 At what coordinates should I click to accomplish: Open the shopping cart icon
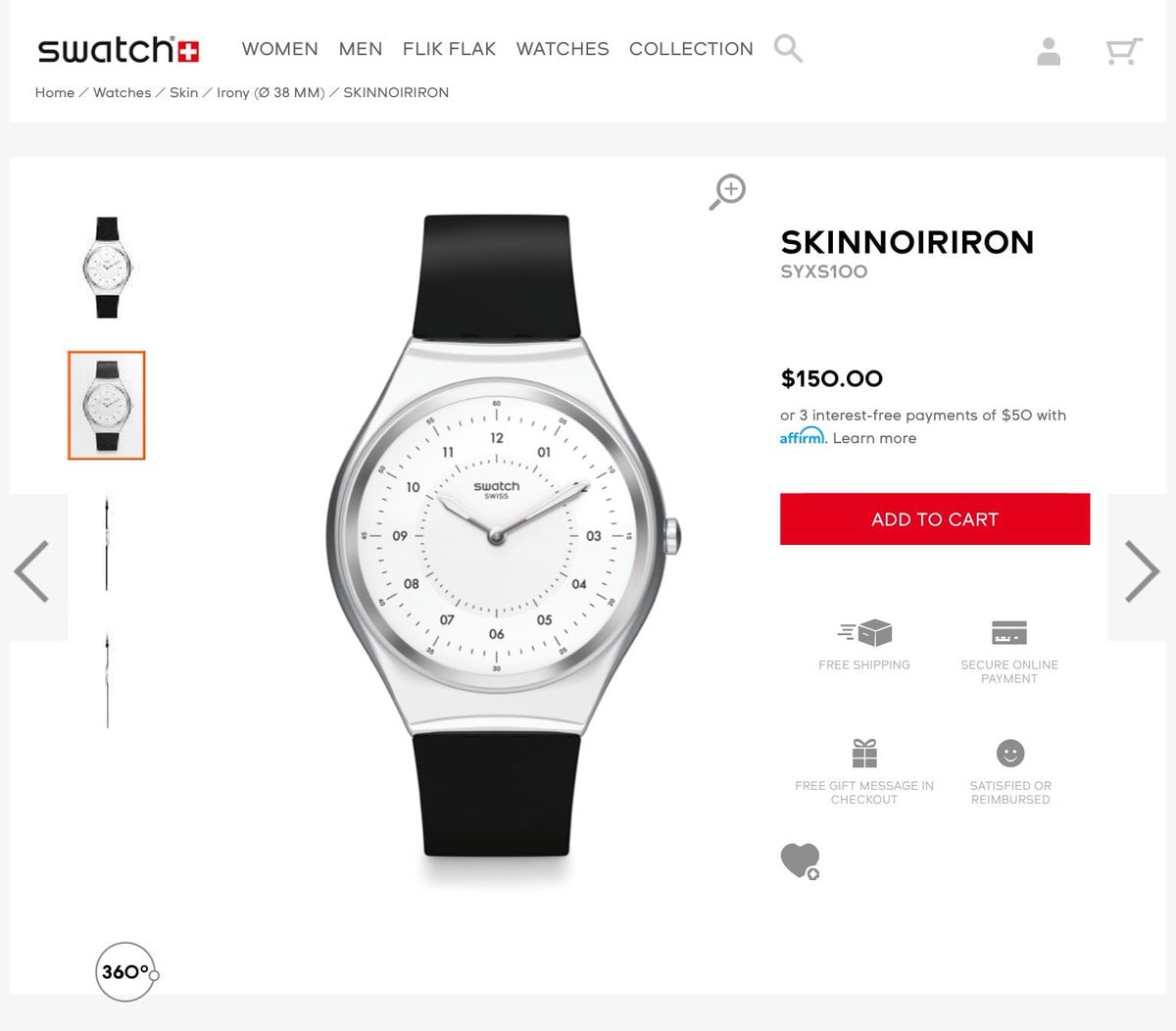[1124, 51]
